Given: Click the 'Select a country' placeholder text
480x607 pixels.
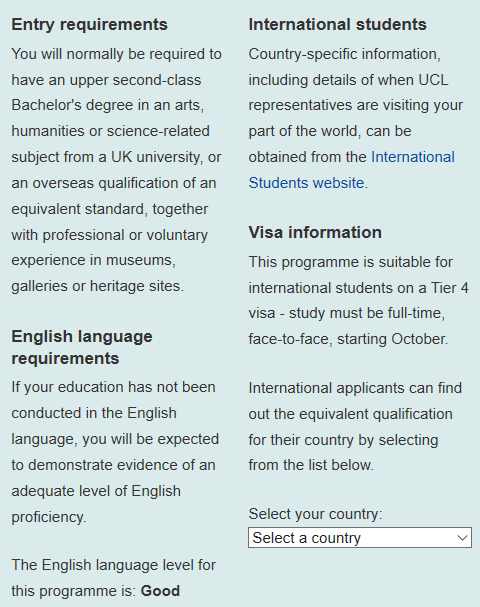Looking at the screenshot, I should pyautogui.click(x=307, y=538).
